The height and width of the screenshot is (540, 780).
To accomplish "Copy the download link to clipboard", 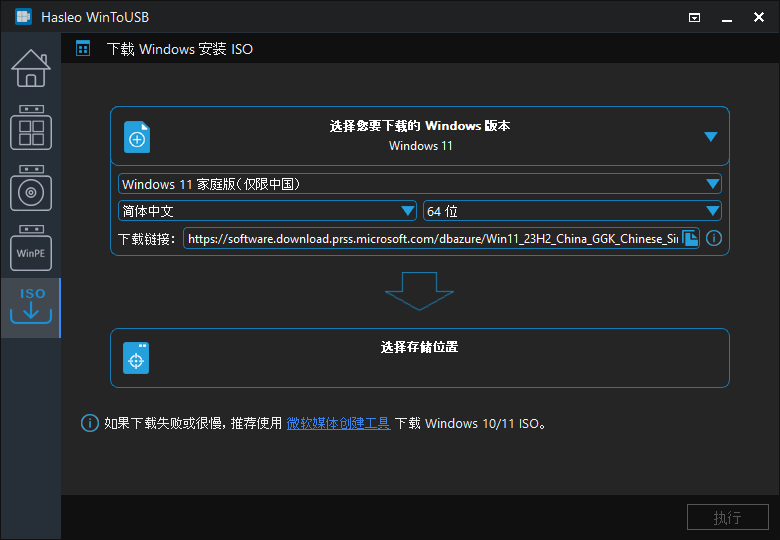I will click(690, 239).
